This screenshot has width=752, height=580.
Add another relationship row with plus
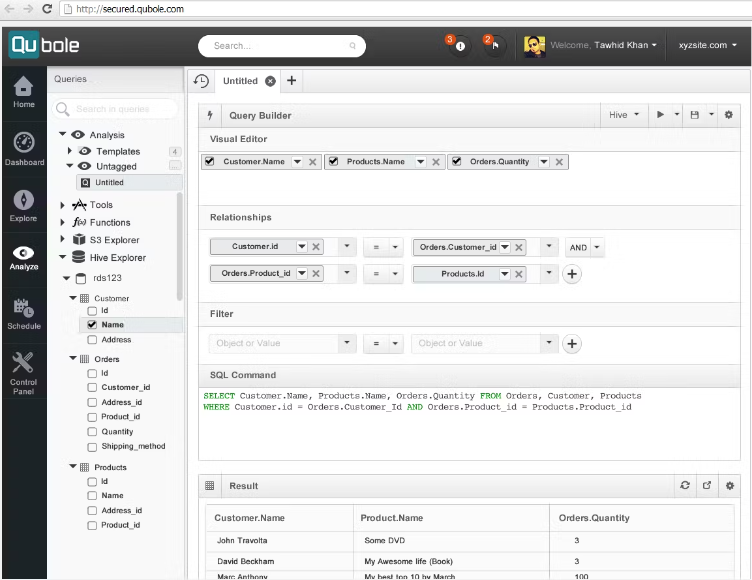coord(572,274)
